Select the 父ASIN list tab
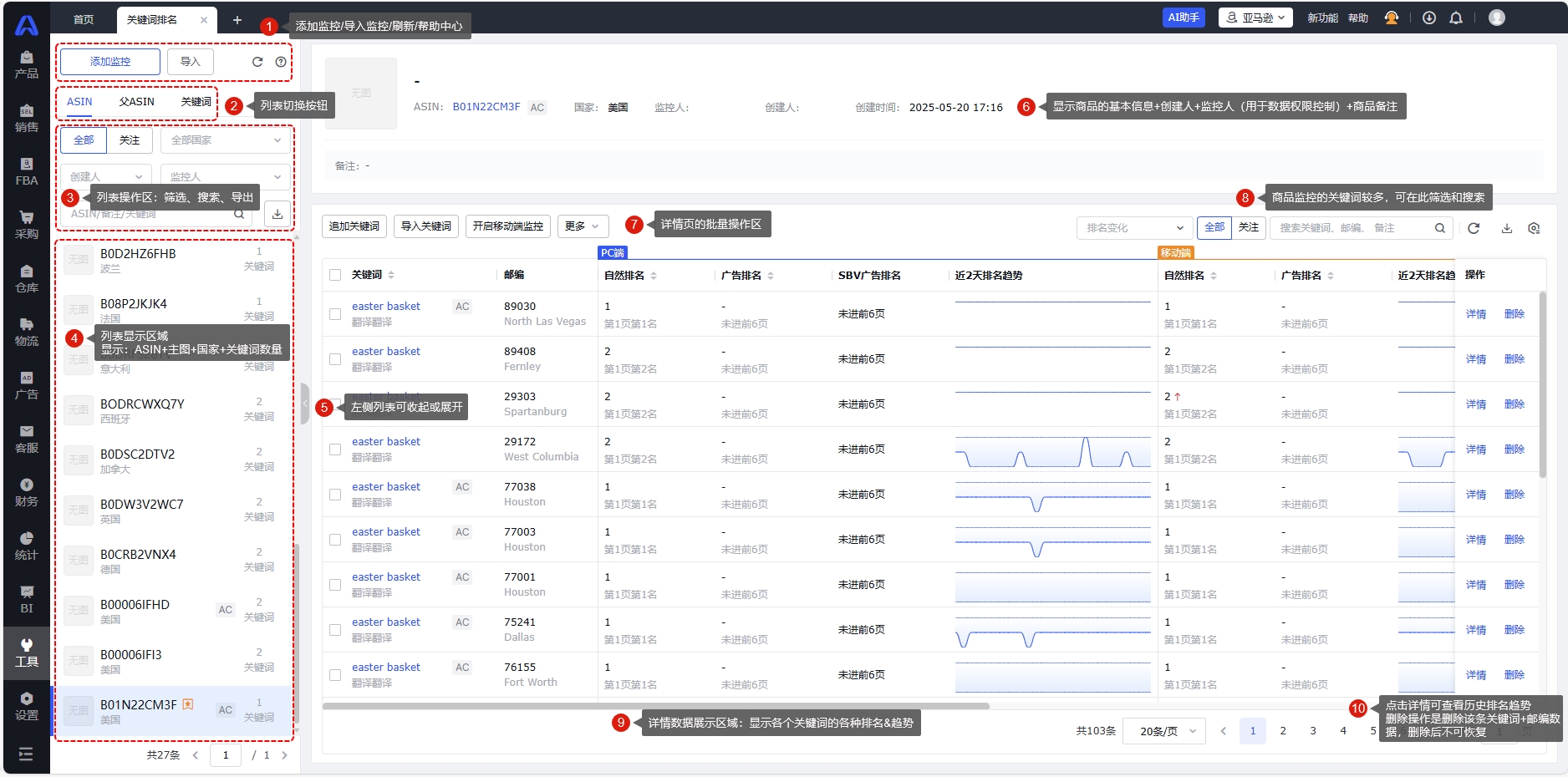The height and width of the screenshot is (777, 1568). click(136, 102)
